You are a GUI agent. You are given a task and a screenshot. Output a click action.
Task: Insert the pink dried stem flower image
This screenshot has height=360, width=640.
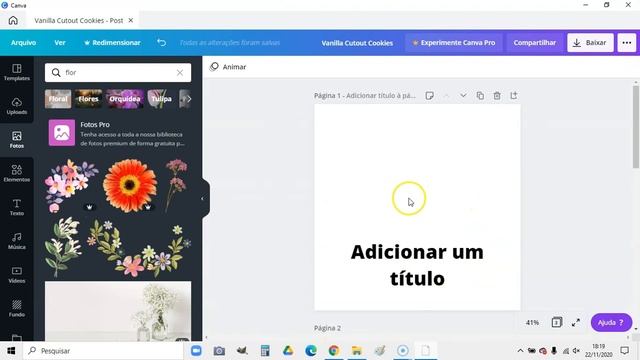click(x=177, y=186)
